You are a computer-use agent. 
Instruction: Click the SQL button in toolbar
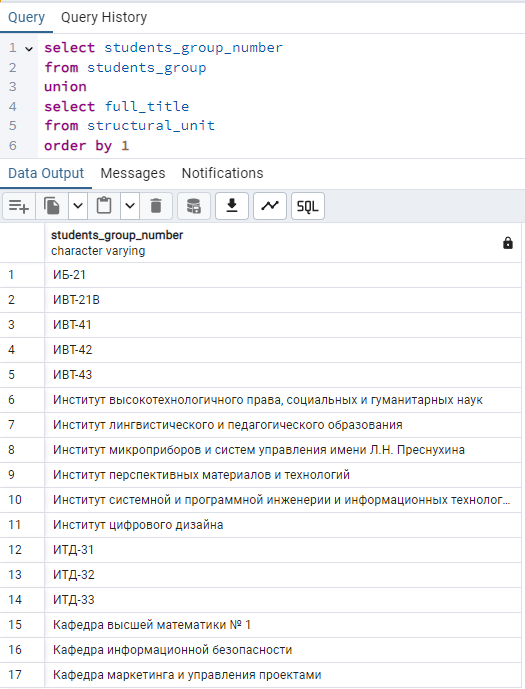click(x=308, y=206)
